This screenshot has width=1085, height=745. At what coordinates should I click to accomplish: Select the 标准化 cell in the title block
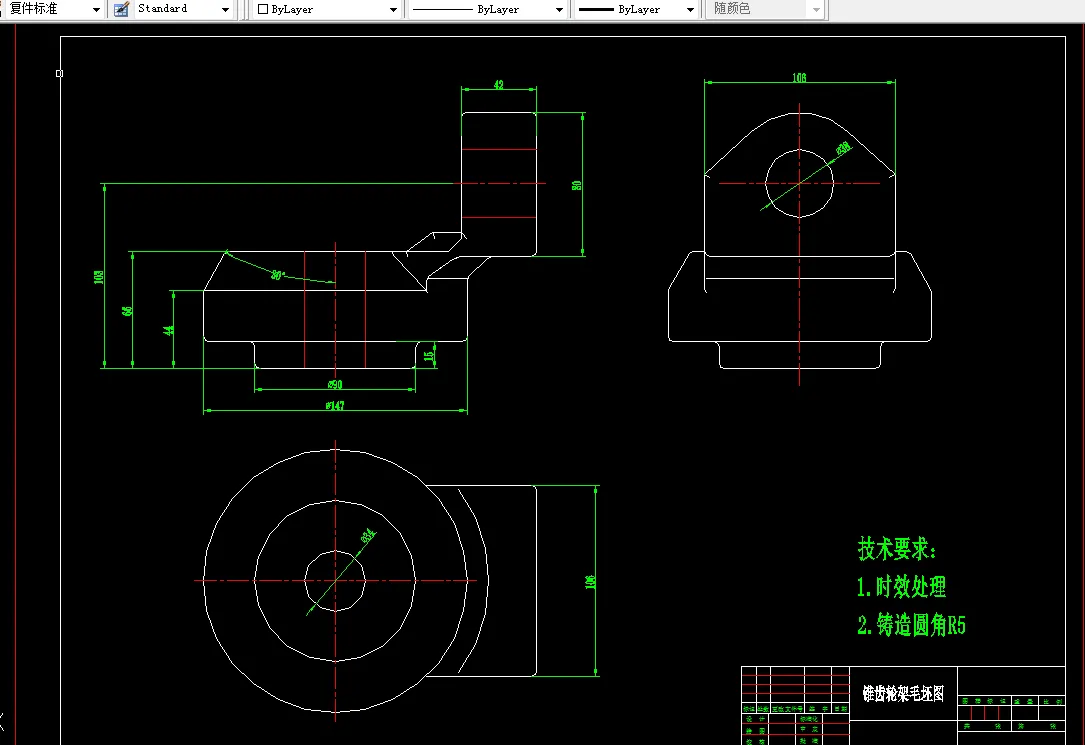(x=808, y=719)
